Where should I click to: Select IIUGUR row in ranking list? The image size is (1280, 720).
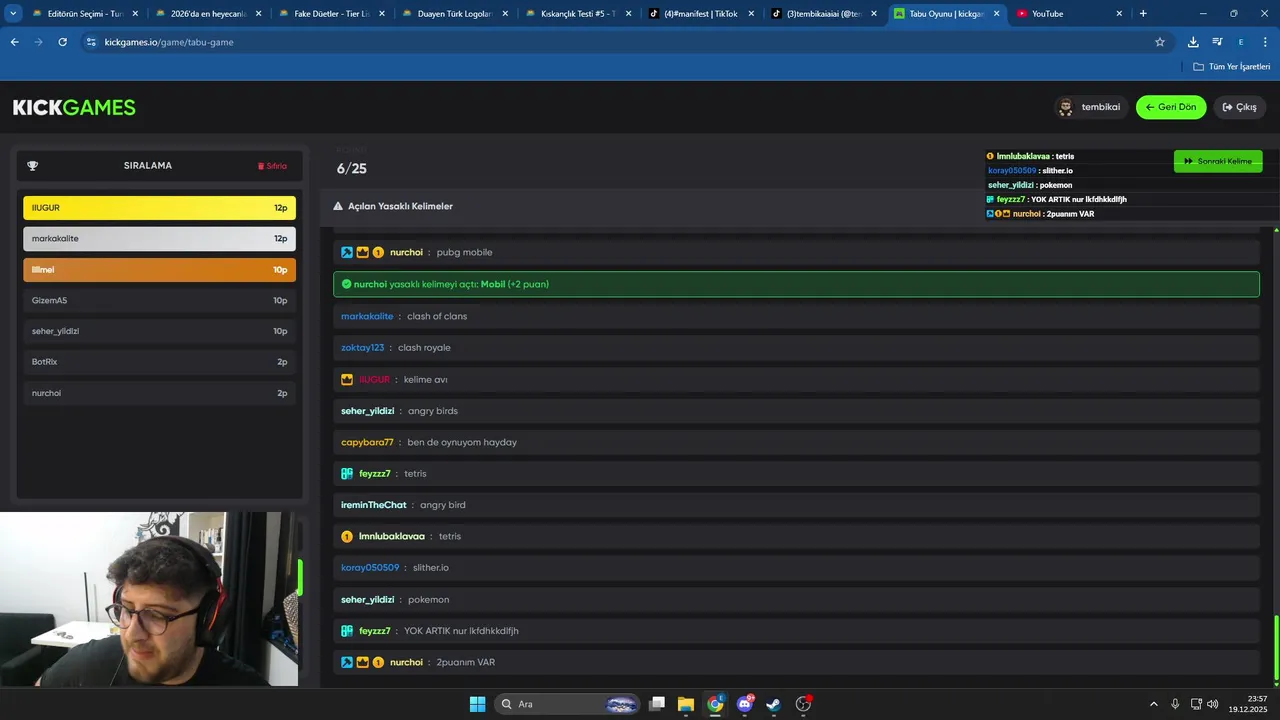[x=159, y=208]
